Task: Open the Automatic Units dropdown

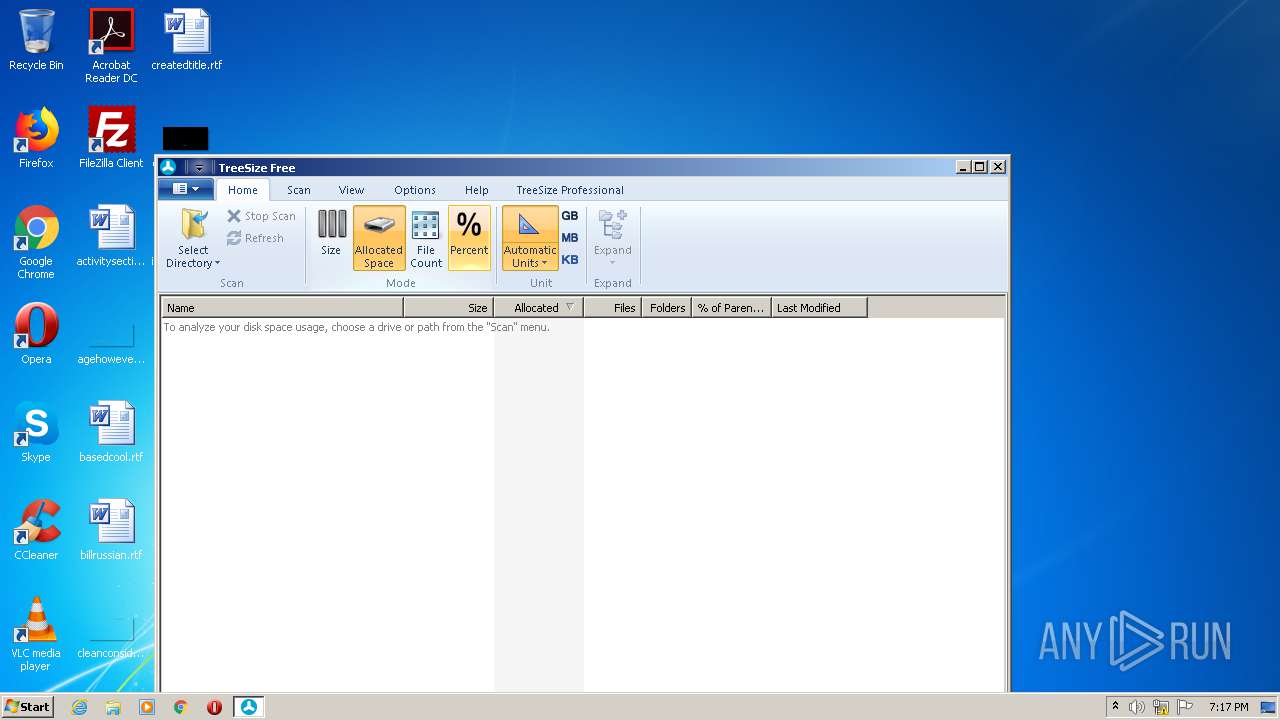Action: coord(530,238)
